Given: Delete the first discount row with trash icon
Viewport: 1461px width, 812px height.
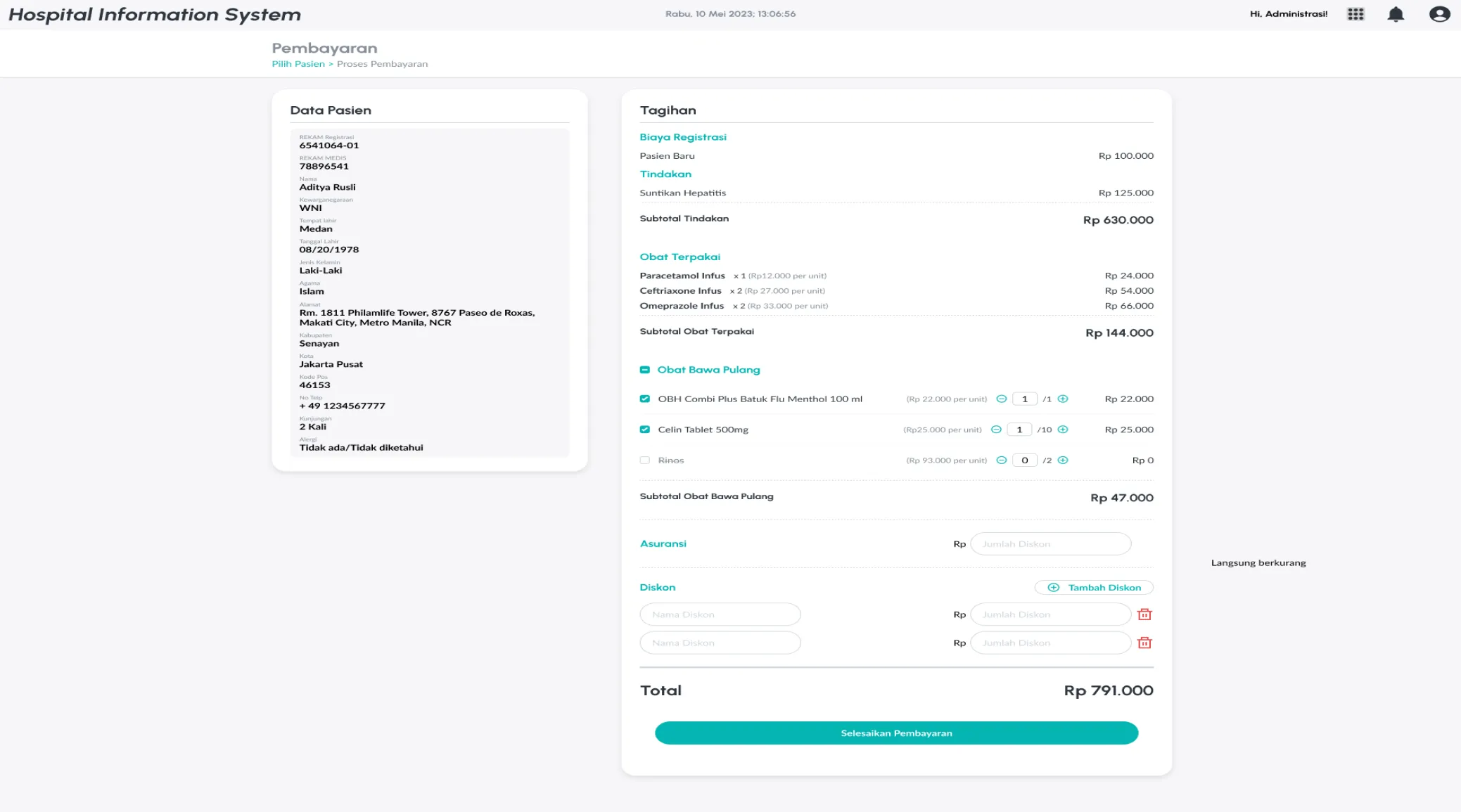Looking at the screenshot, I should 1144,614.
